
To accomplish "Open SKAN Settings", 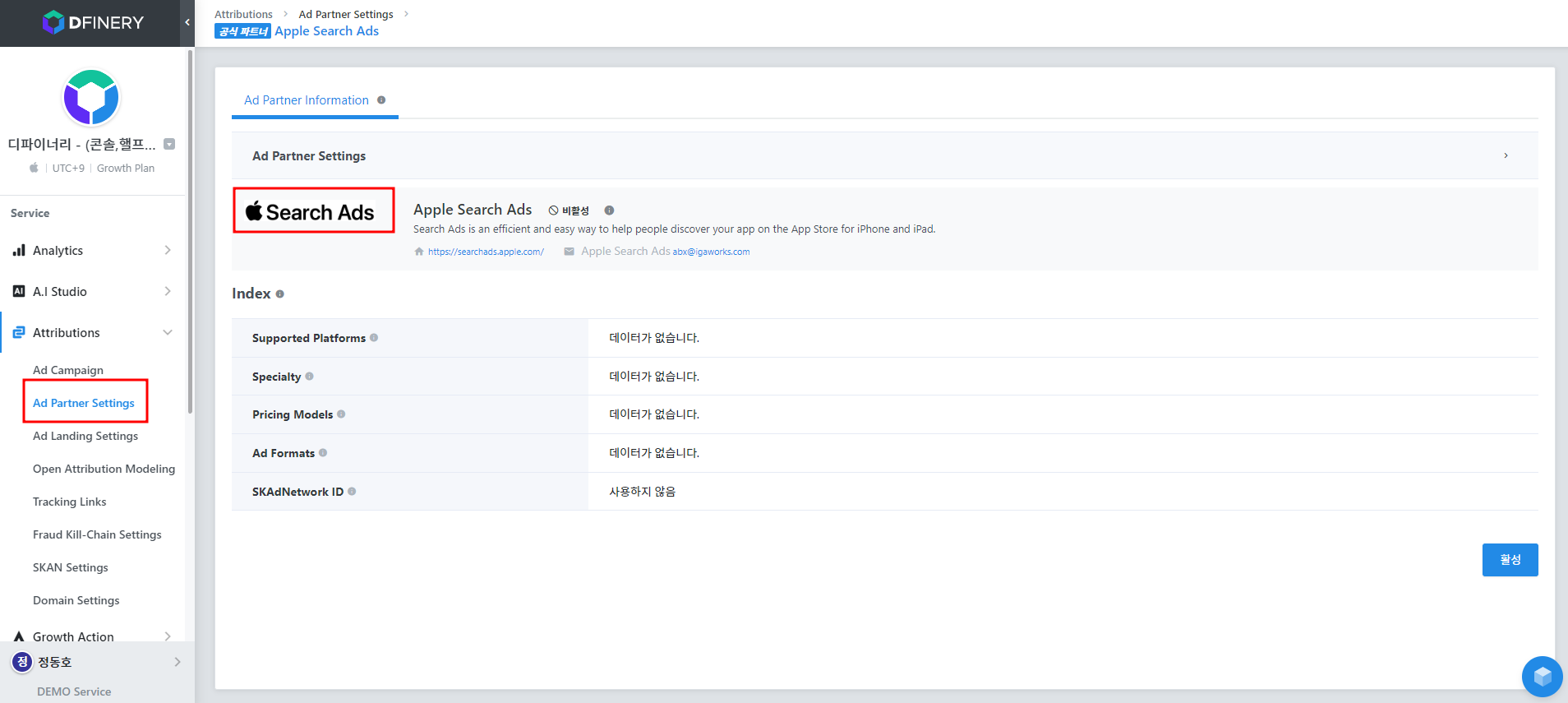I will coord(71,568).
